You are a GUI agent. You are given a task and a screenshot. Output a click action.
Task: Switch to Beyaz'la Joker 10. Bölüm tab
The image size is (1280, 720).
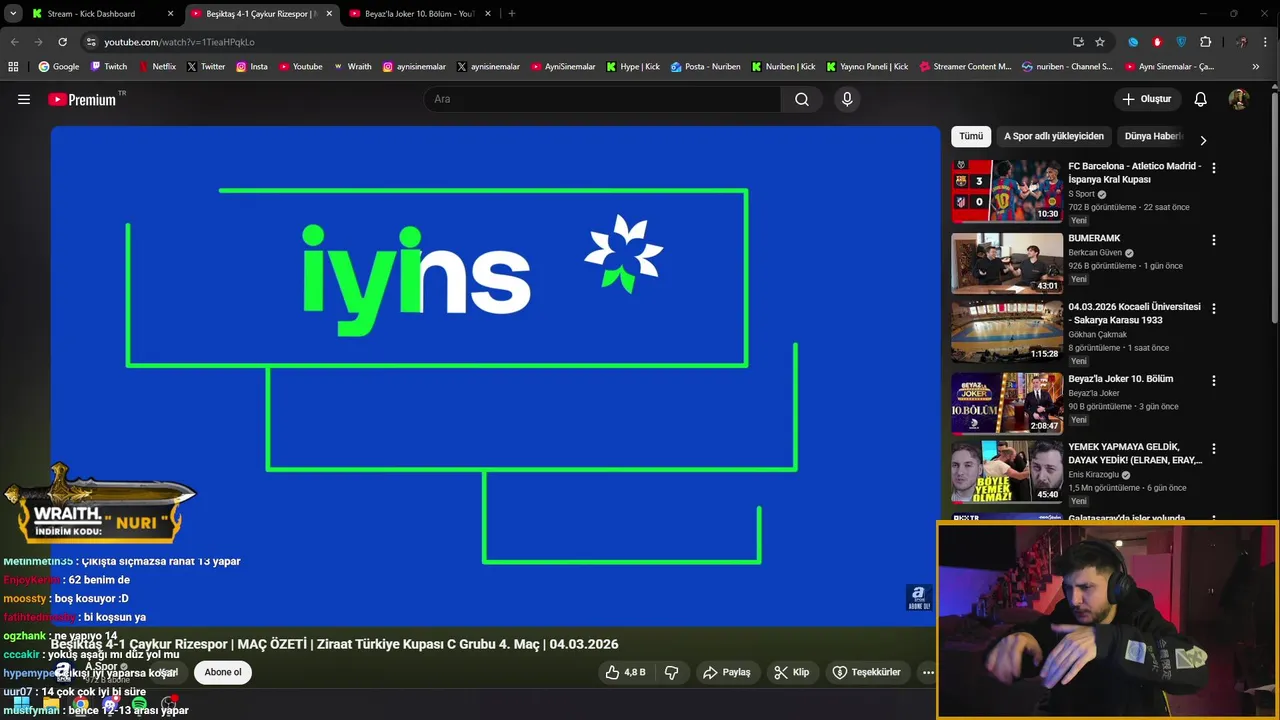[x=418, y=14]
